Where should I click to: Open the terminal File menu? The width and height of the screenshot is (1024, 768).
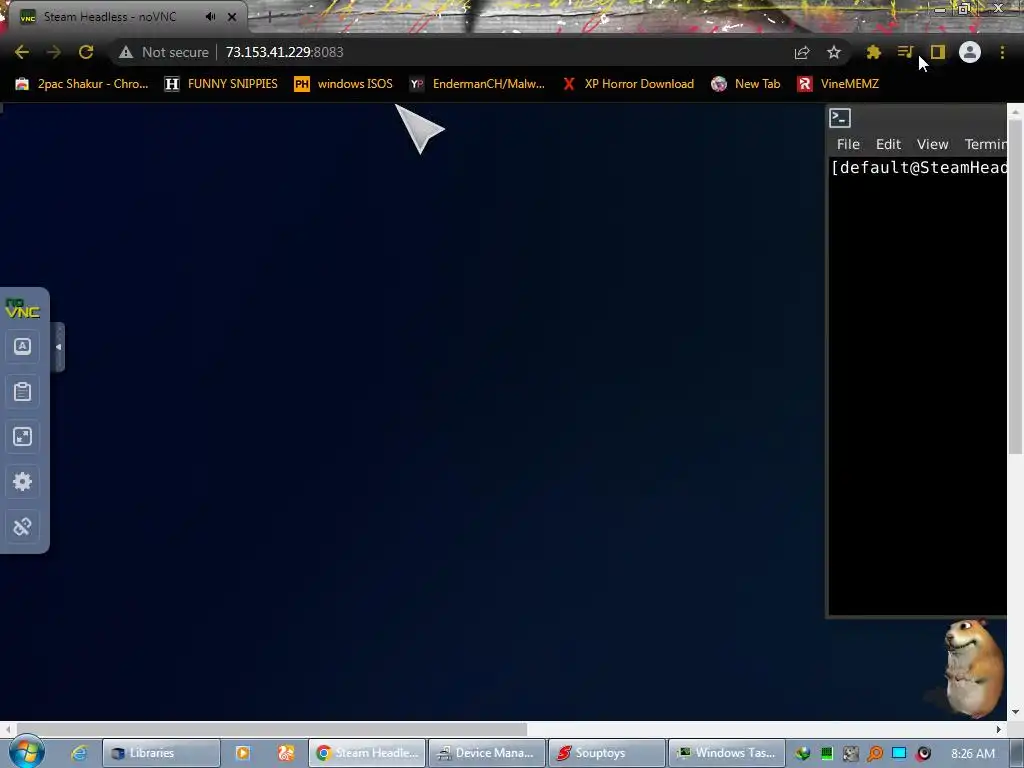(x=848, y=144)
